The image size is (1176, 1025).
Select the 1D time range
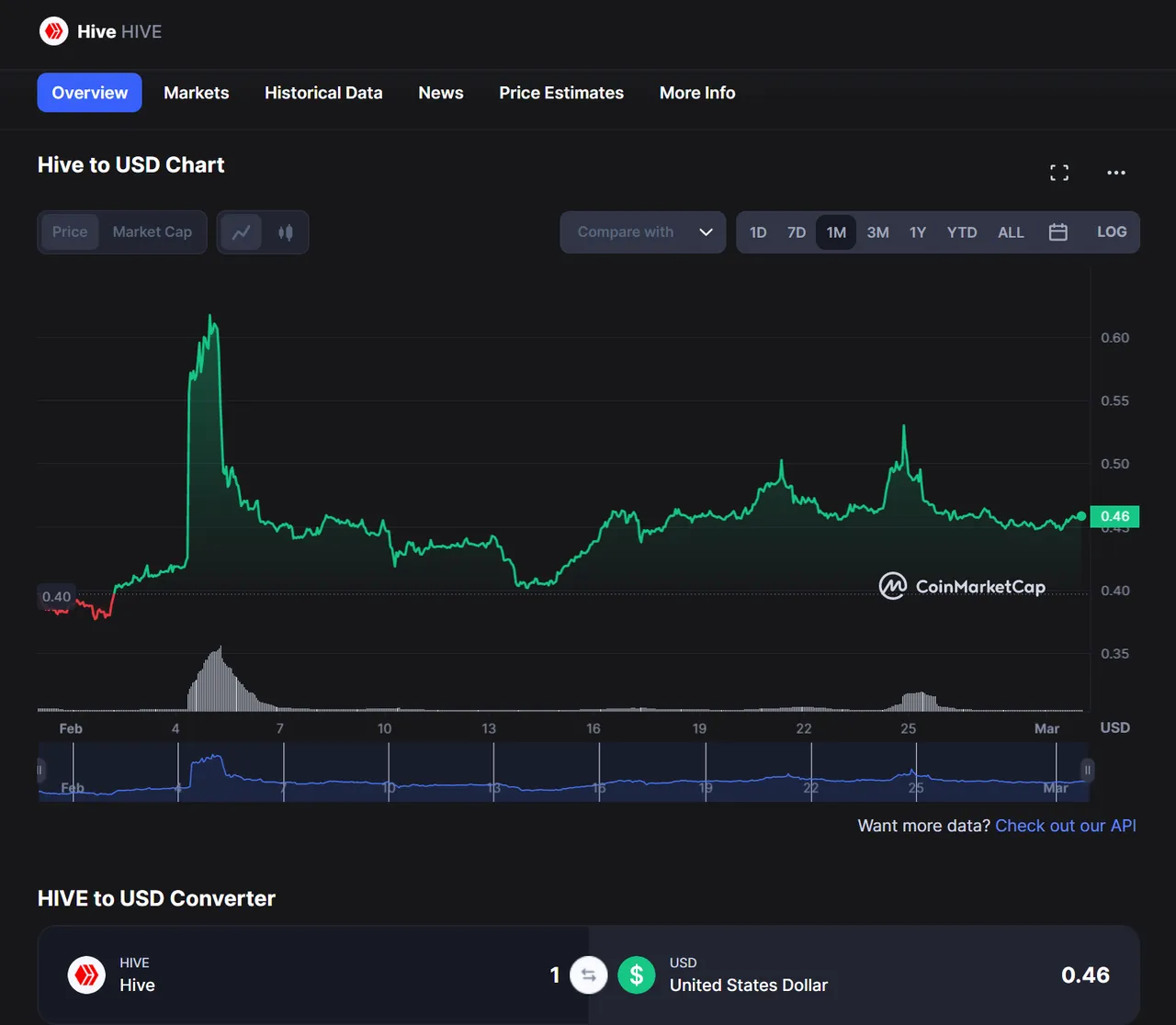(758, 232)
